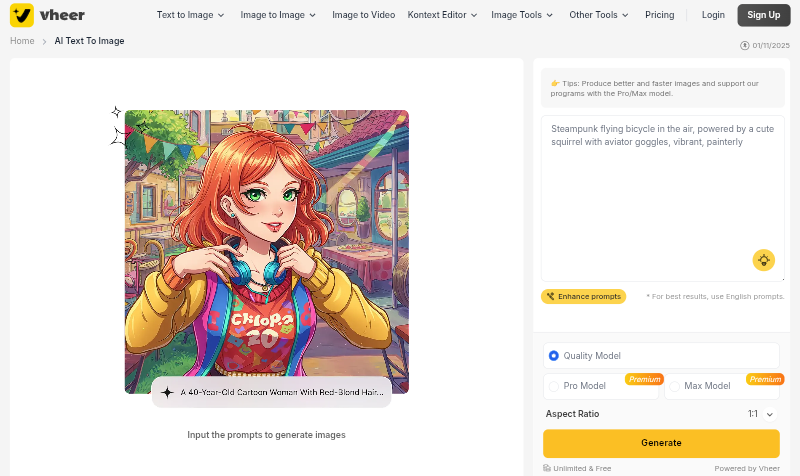Click the Vheer logo icon

tap(22, 15)
